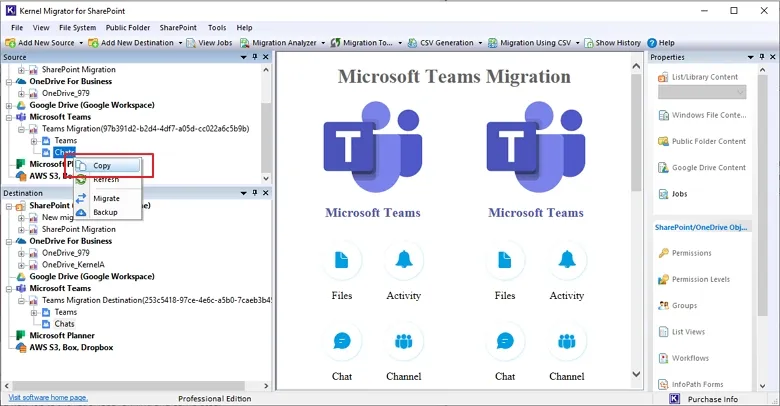Open the View menu
The width and height of the screenshot is (780, 406).
click(x=41, y=27)
